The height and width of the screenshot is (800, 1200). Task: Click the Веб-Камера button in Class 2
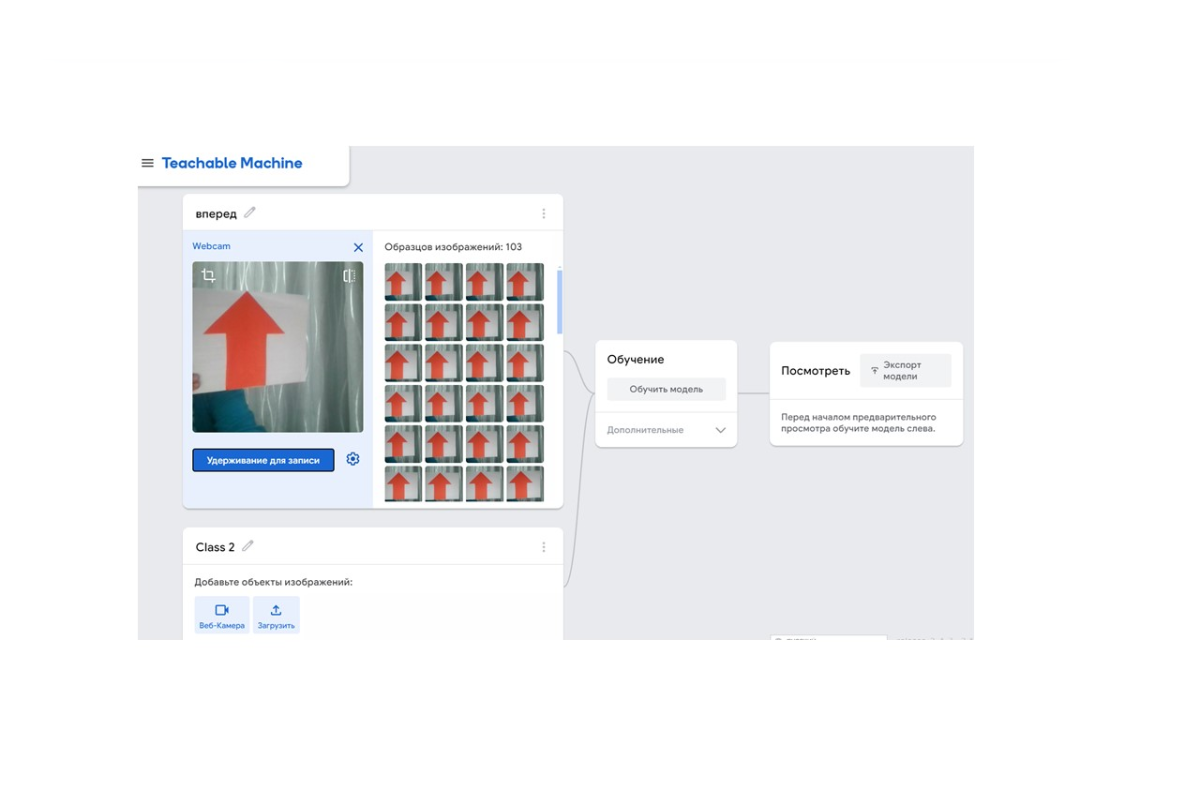pos(222,615)
